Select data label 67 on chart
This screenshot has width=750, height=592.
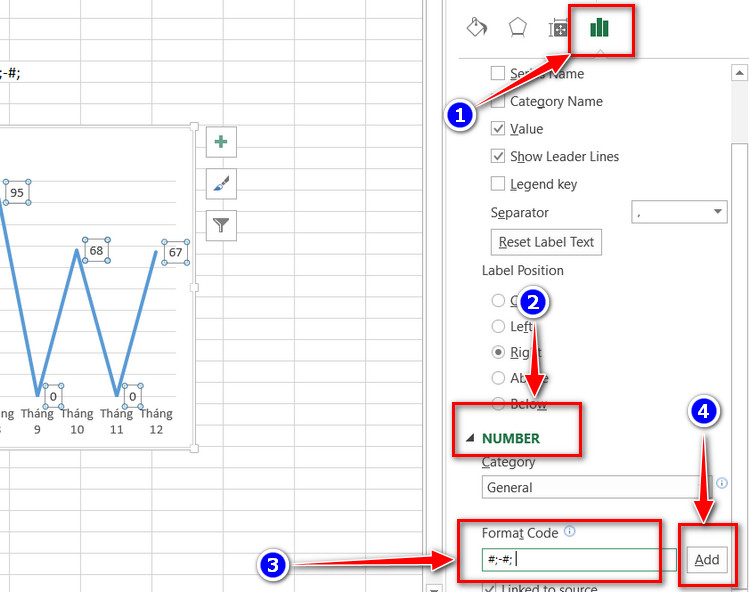pos(176,252)
